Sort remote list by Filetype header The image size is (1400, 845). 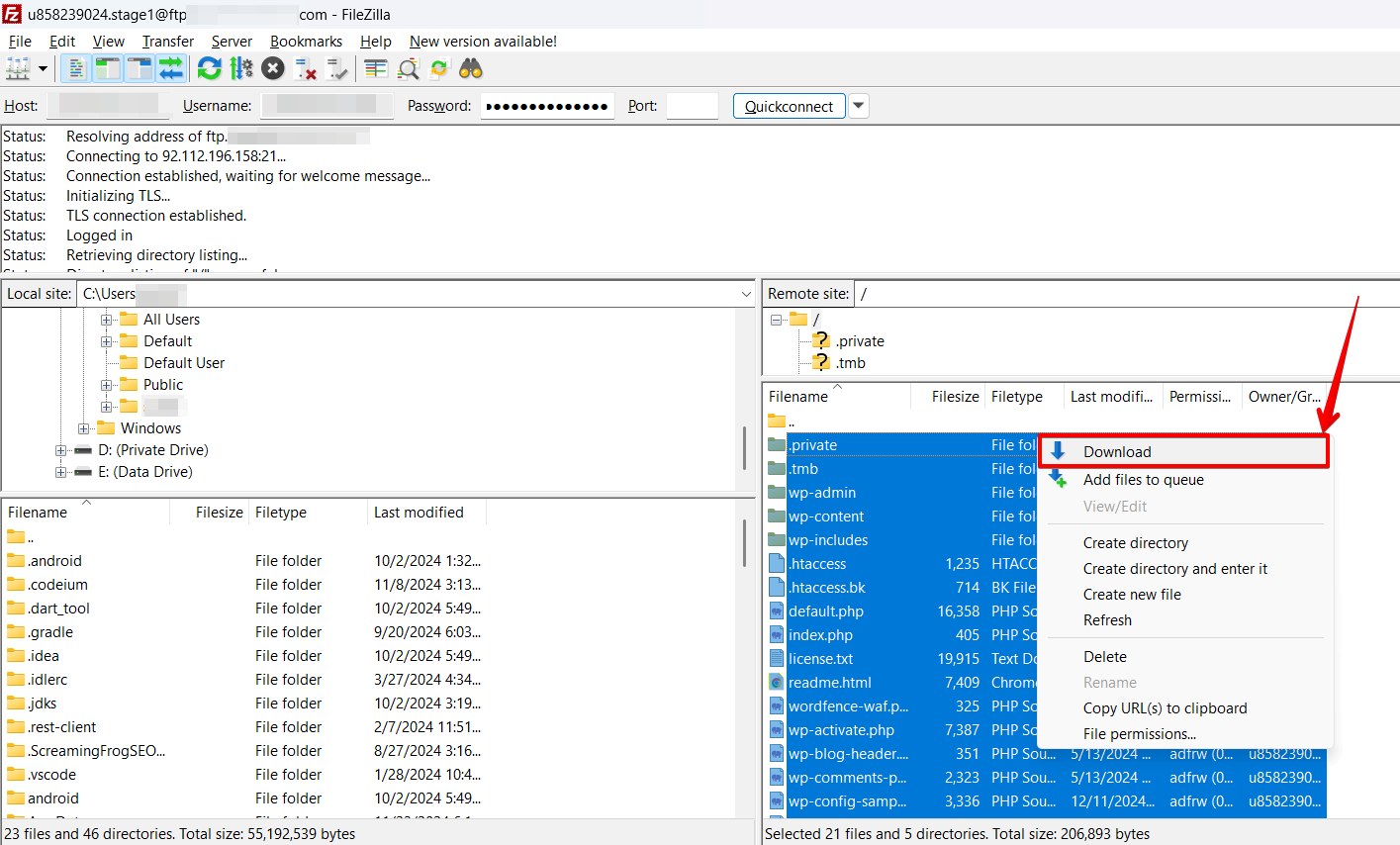(x=1024, y=397)
